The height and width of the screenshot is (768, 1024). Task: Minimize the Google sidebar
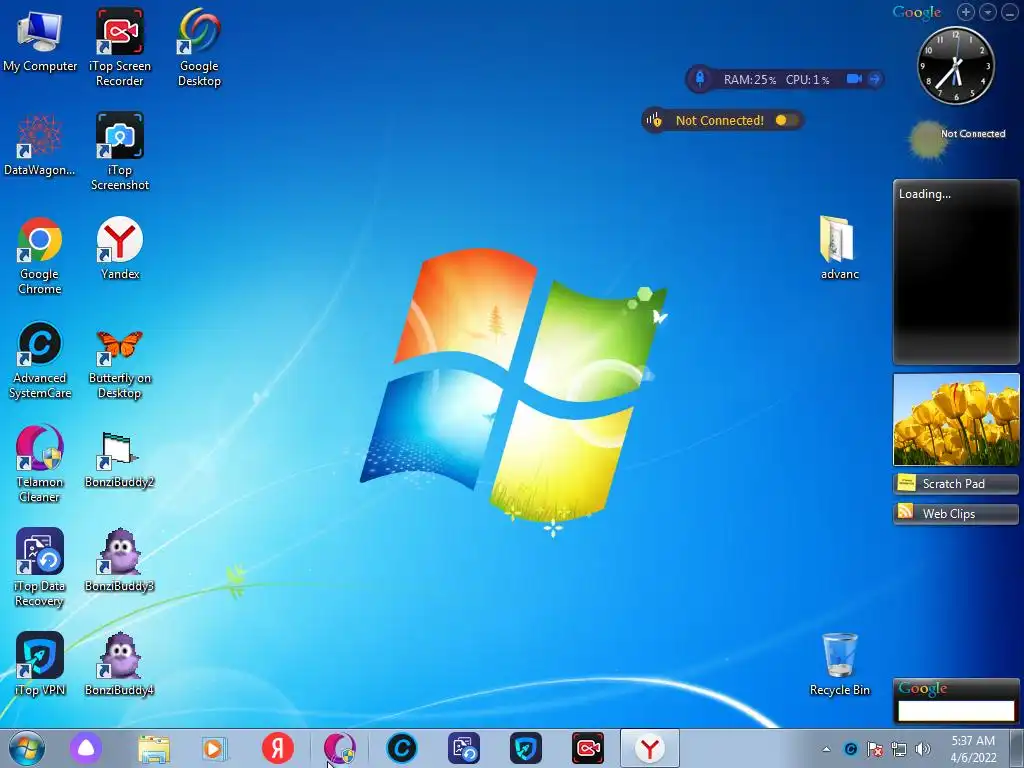click(x=1010, y=12)
